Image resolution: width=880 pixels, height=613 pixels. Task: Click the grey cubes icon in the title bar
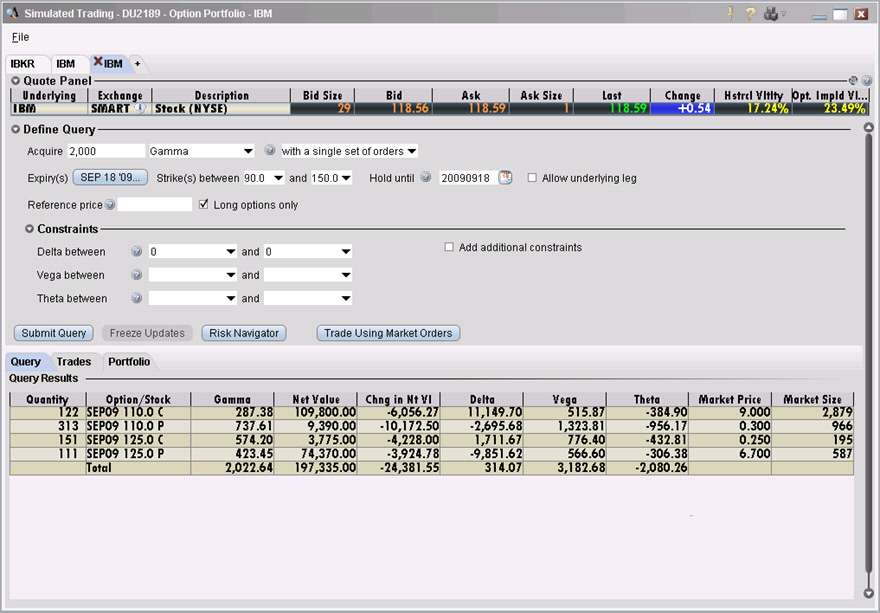771,13
